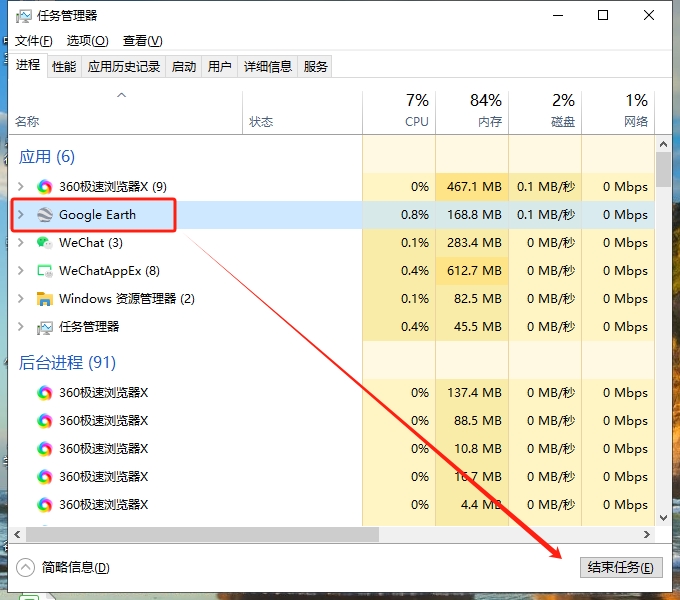Click the vertical scrollbar down arrow
The image size is (680, 600).
pyautogui.click(x=663, y=517)
